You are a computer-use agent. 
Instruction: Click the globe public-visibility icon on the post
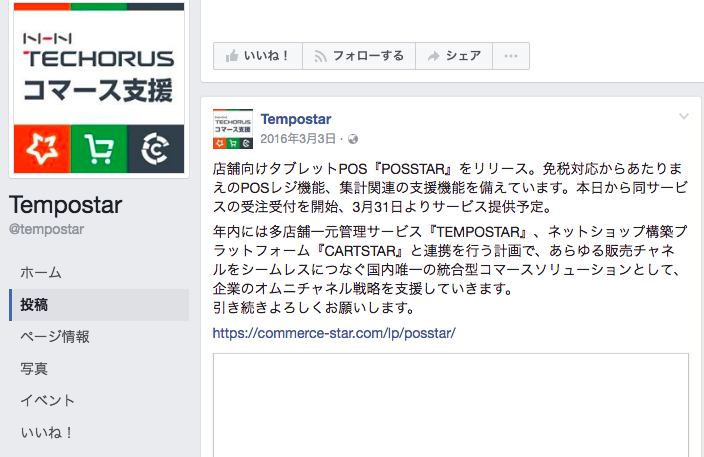[353, 139]
